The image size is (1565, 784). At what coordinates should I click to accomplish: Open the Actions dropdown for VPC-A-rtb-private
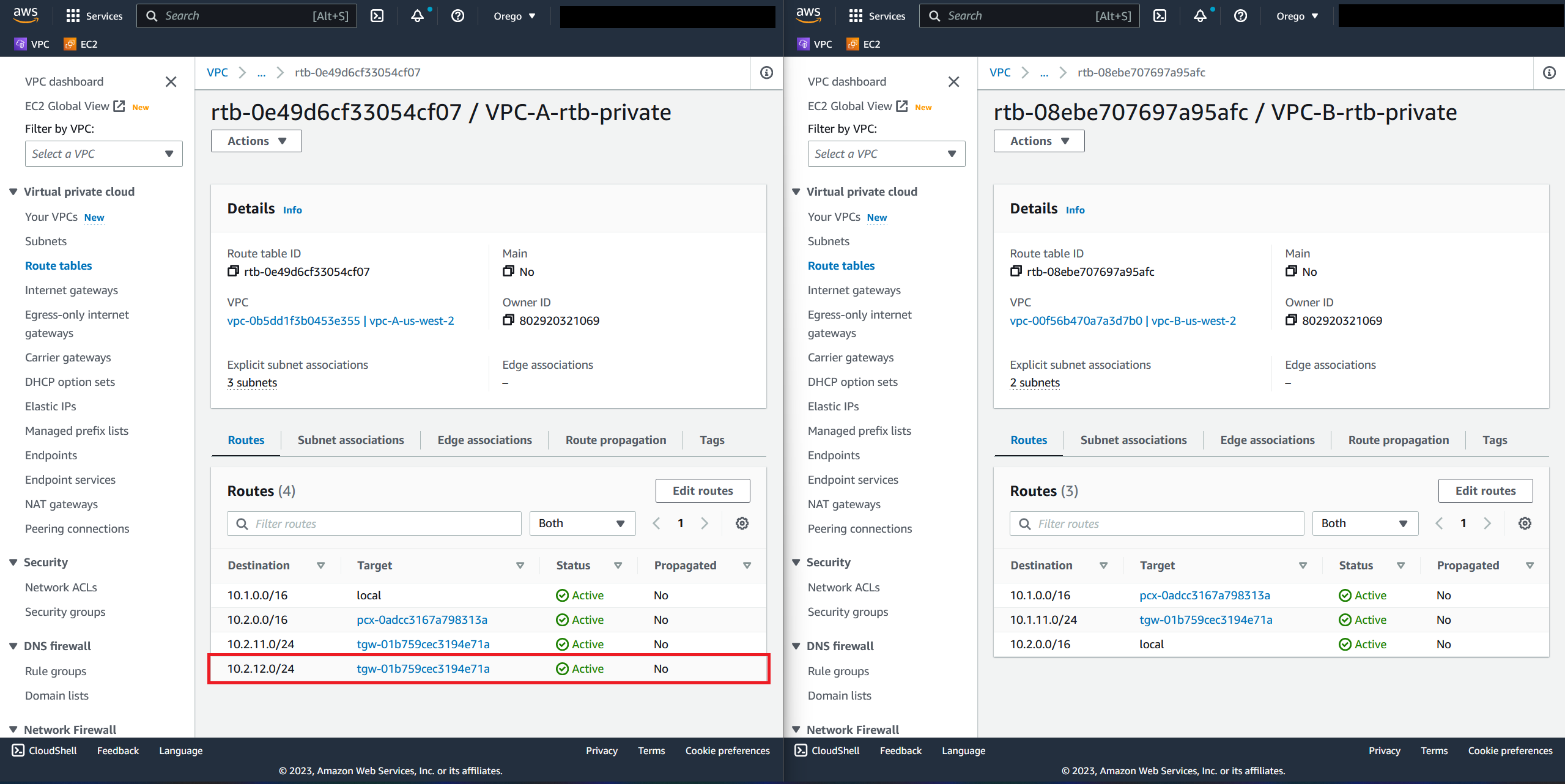(256, 141)
